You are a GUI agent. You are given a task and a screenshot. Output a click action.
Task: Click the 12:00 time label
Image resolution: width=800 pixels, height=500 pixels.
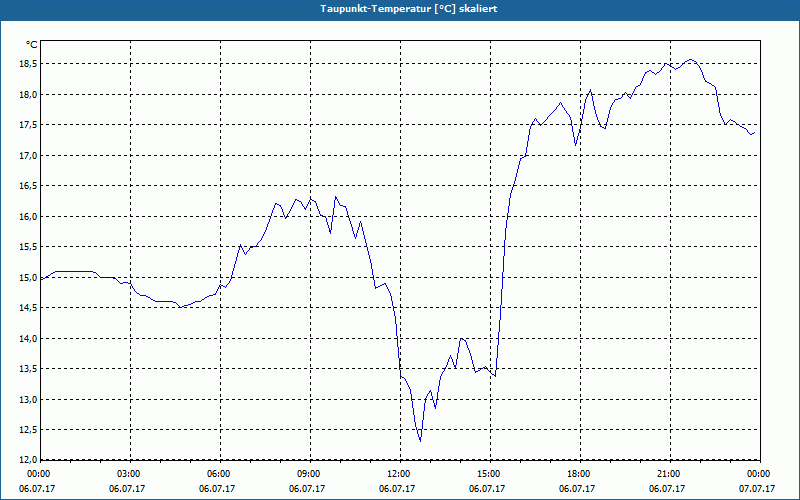(397, 474)
